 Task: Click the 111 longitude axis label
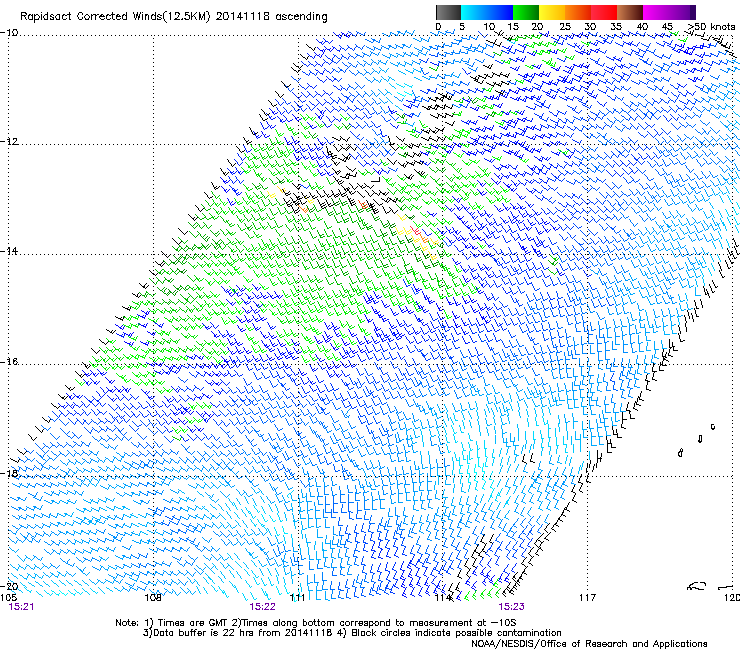click(x=298, y=598)
